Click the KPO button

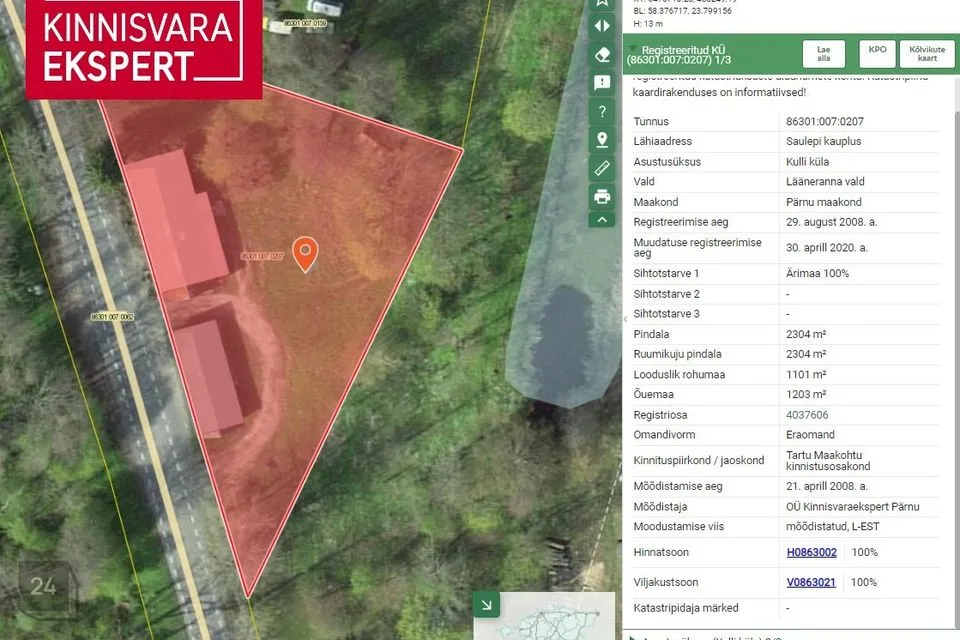coord(877,50)
